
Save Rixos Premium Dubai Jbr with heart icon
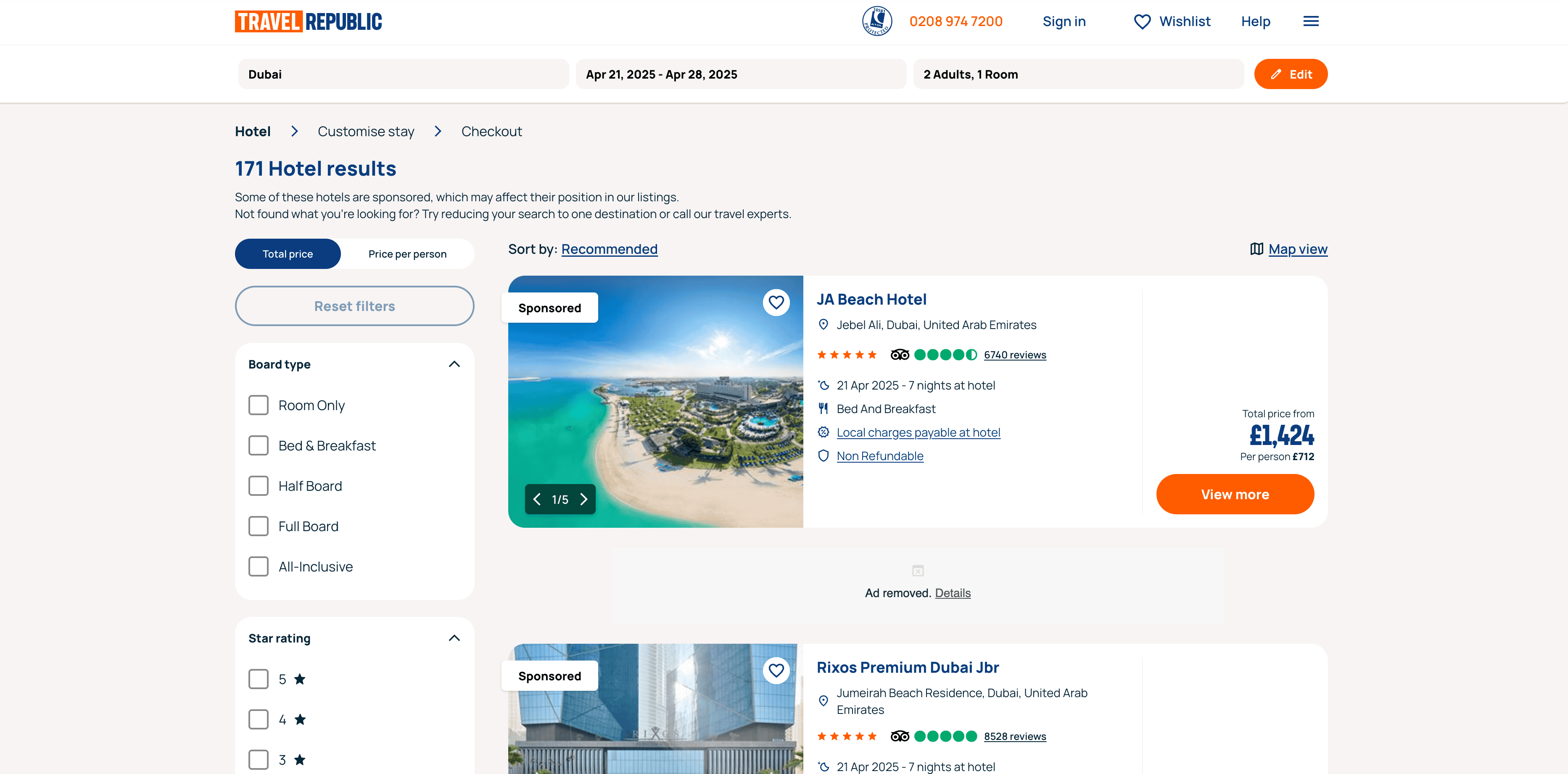[776, 670]
